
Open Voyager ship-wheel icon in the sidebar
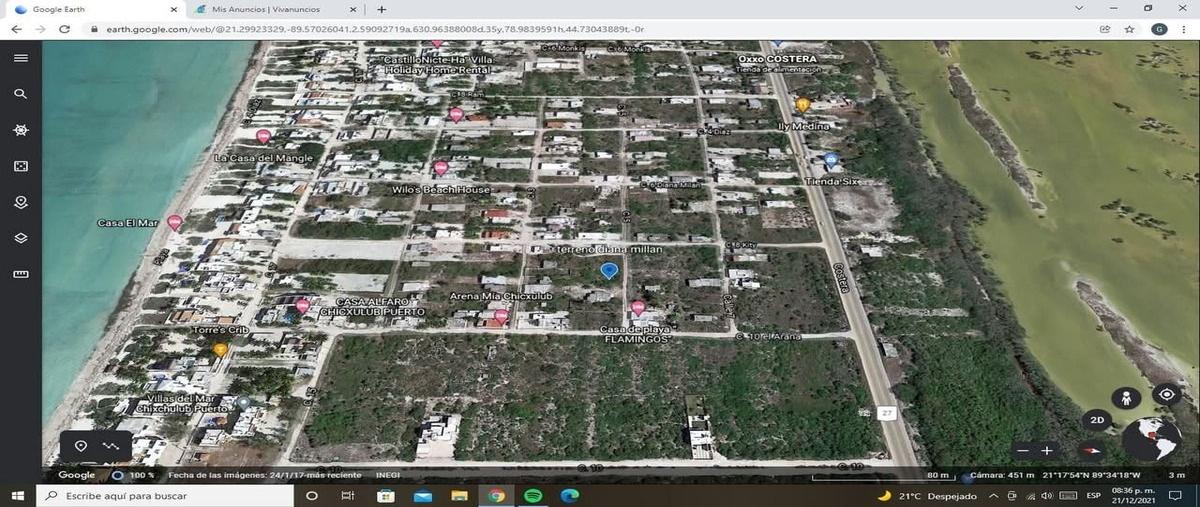click(x=21, y=130)
